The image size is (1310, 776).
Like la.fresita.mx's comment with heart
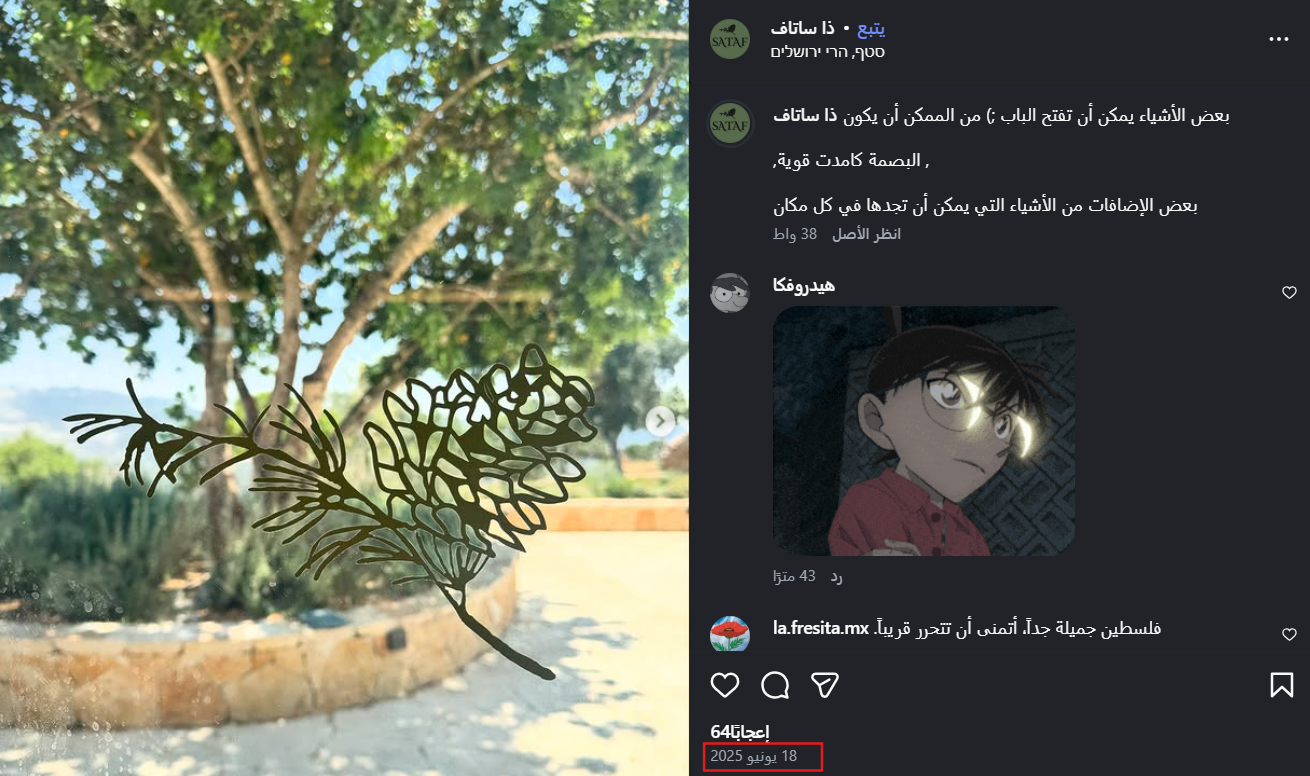(x=1289, y=635)
